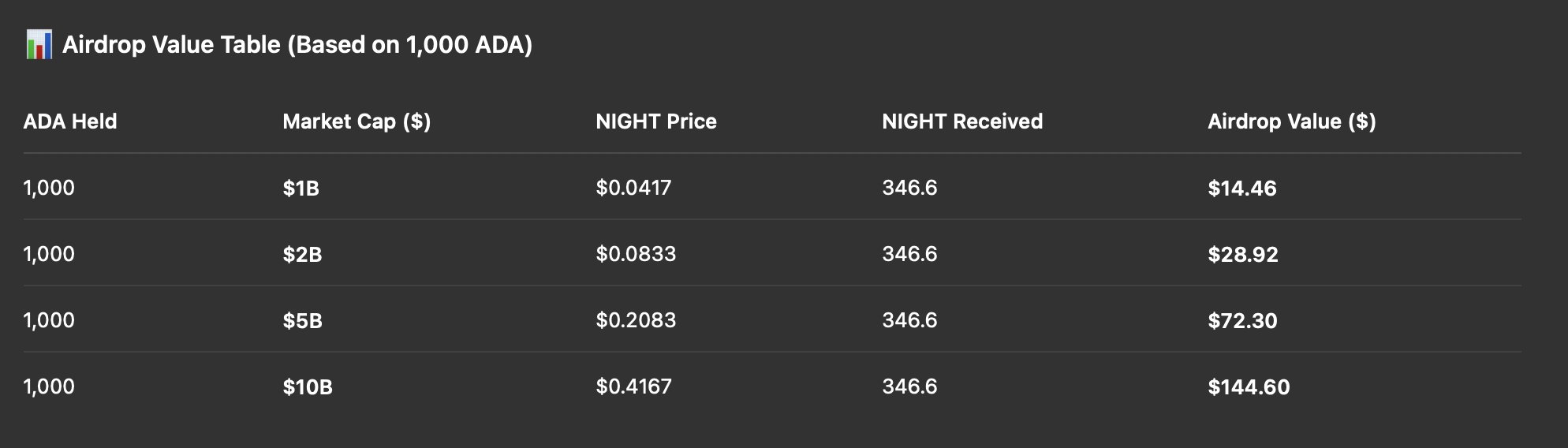Click the Airdrop Value ($) column header
This screenshot has height=448, width=1568.
point(1292,121)
